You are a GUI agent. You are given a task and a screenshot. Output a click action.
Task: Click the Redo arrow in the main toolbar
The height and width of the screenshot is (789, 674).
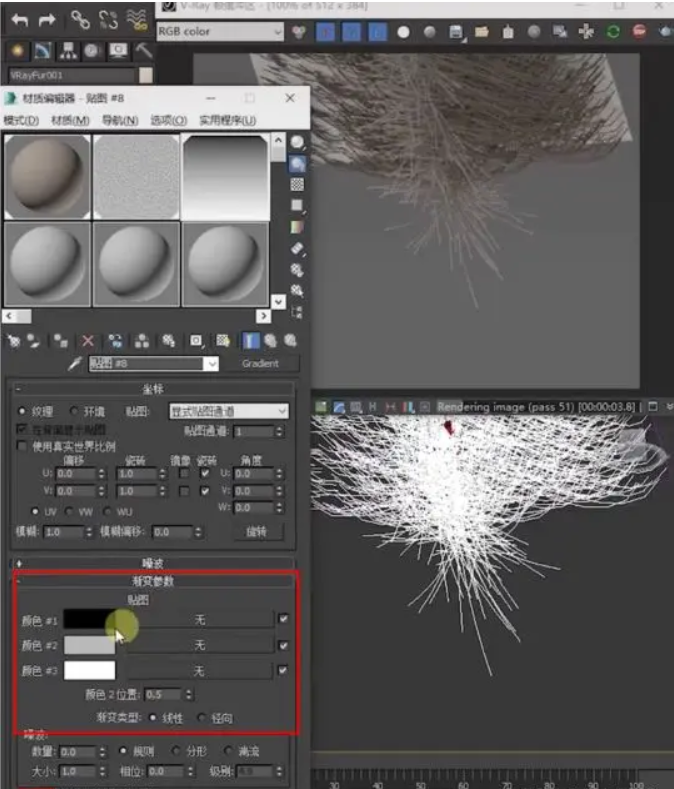click(x=46, y=18)
